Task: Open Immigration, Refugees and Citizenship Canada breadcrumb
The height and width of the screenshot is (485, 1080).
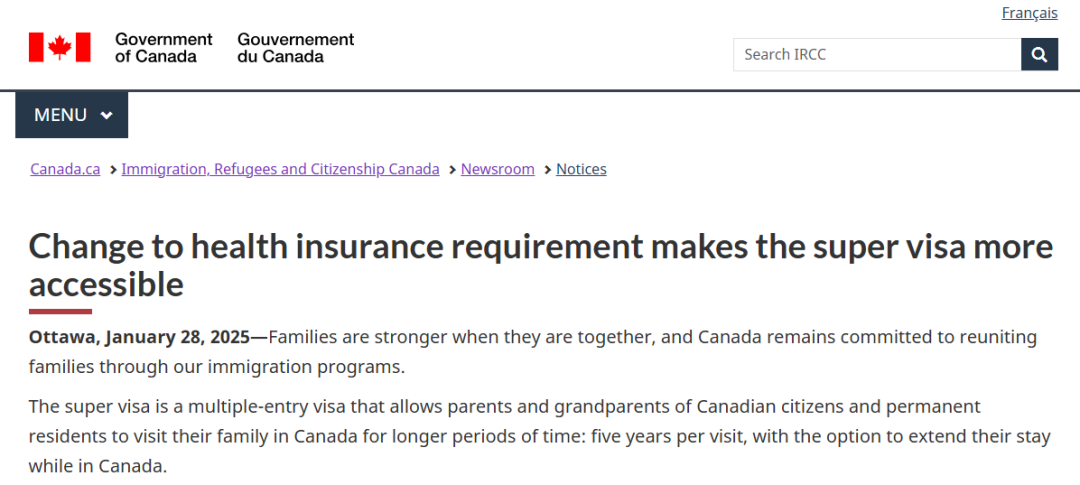Action: tap(280, 169)
